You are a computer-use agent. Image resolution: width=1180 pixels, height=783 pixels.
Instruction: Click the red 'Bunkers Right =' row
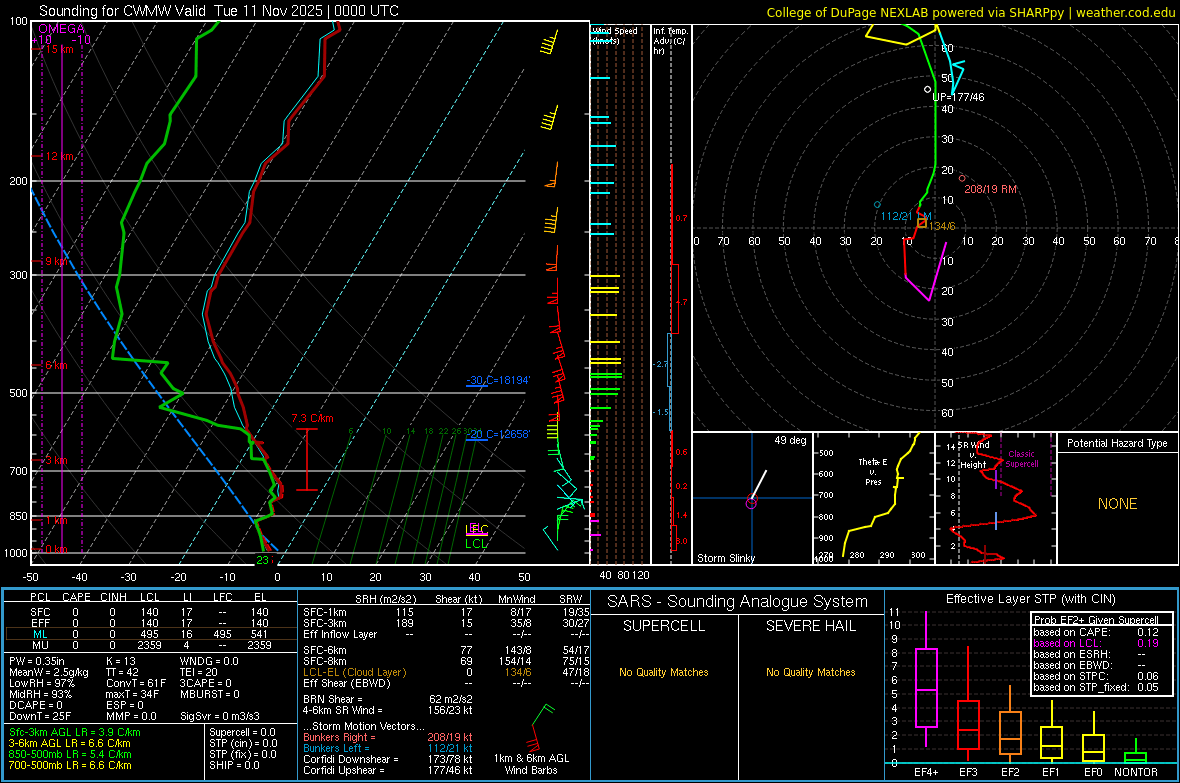(387, 737)
